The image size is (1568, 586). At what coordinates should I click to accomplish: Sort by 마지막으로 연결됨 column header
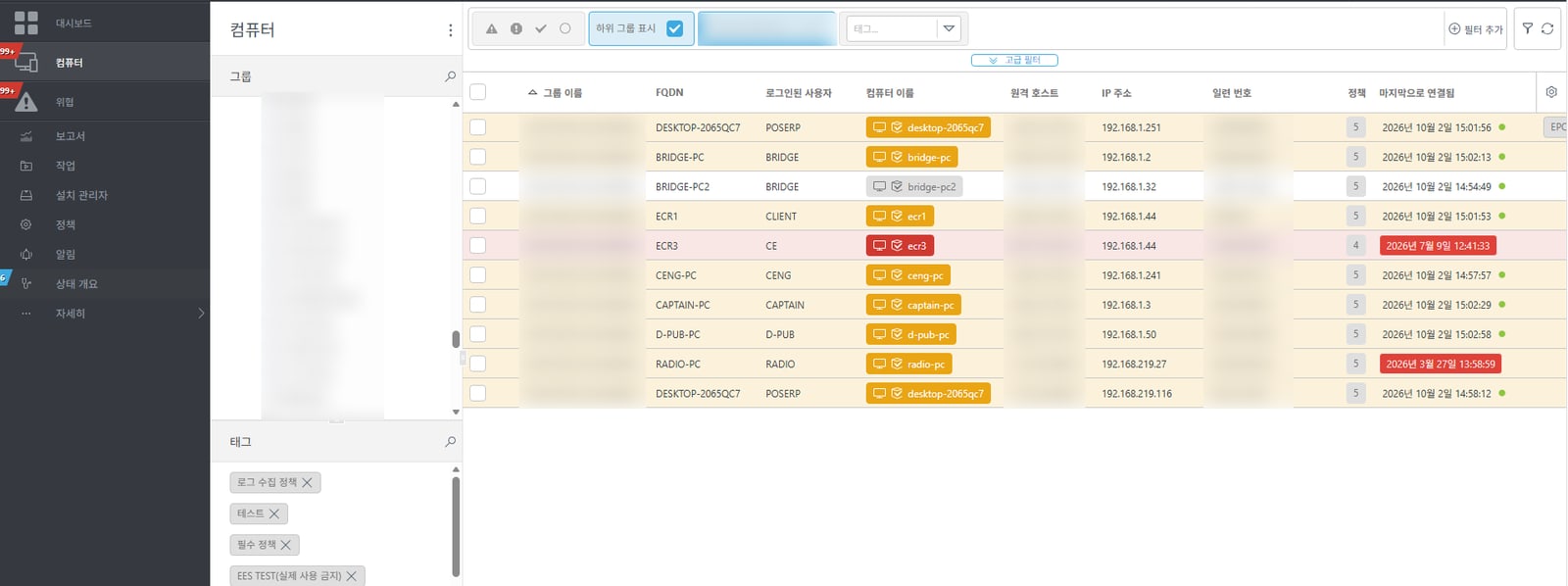pos(1416,93)
